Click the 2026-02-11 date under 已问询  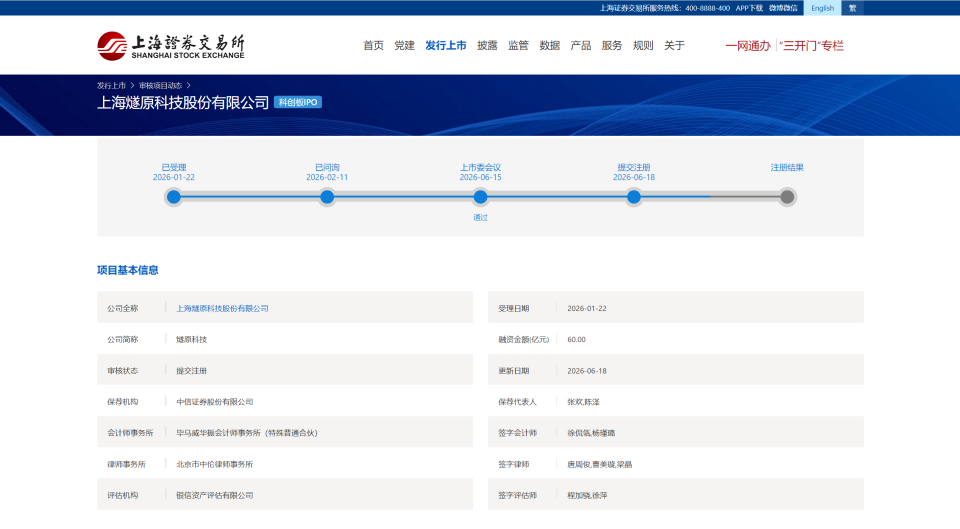pyautogui.click(x=327, y=178)
